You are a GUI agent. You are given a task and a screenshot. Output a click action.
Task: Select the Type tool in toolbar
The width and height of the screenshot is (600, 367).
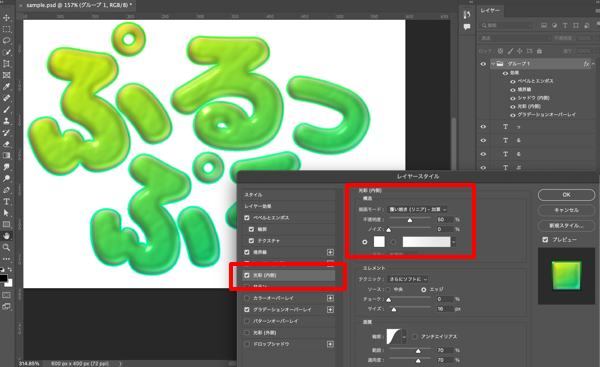click(x=7, y=202)
